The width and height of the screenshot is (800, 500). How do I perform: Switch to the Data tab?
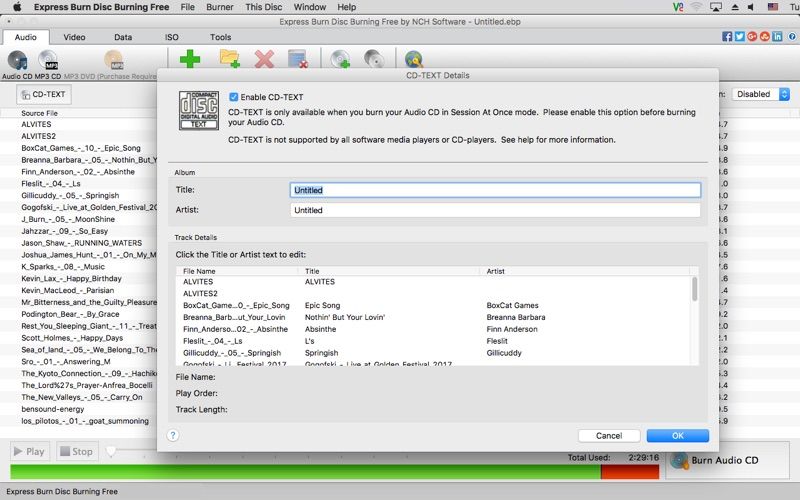tap(123, 37)
